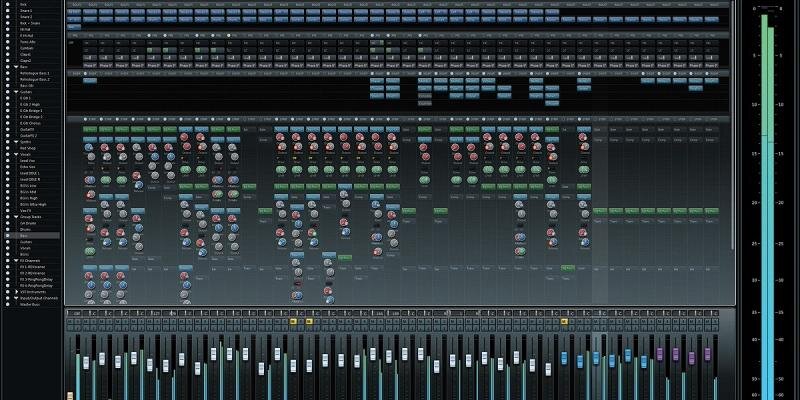Toggle visibility dot for BGVs Mid
The image size is (800, 400).
click(x=8, y=192)
